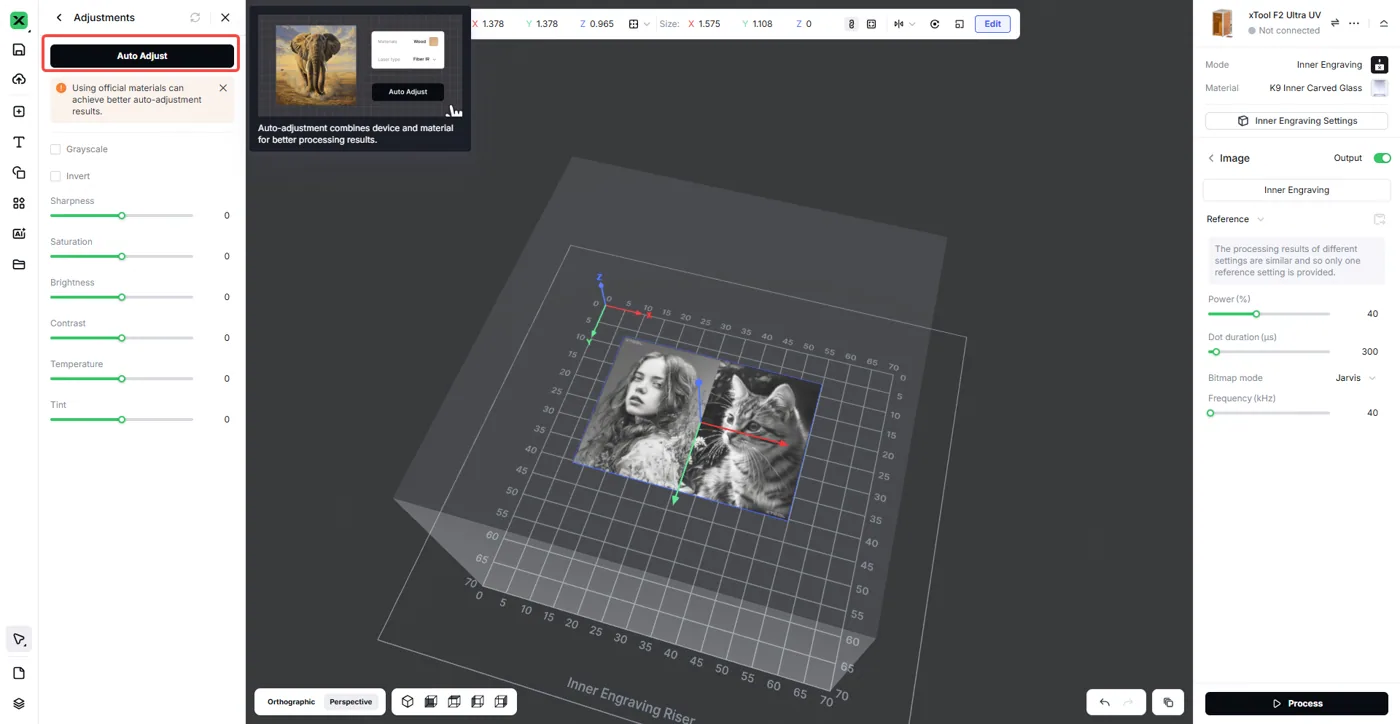Click the undo arrow button

click(1104, 702)
